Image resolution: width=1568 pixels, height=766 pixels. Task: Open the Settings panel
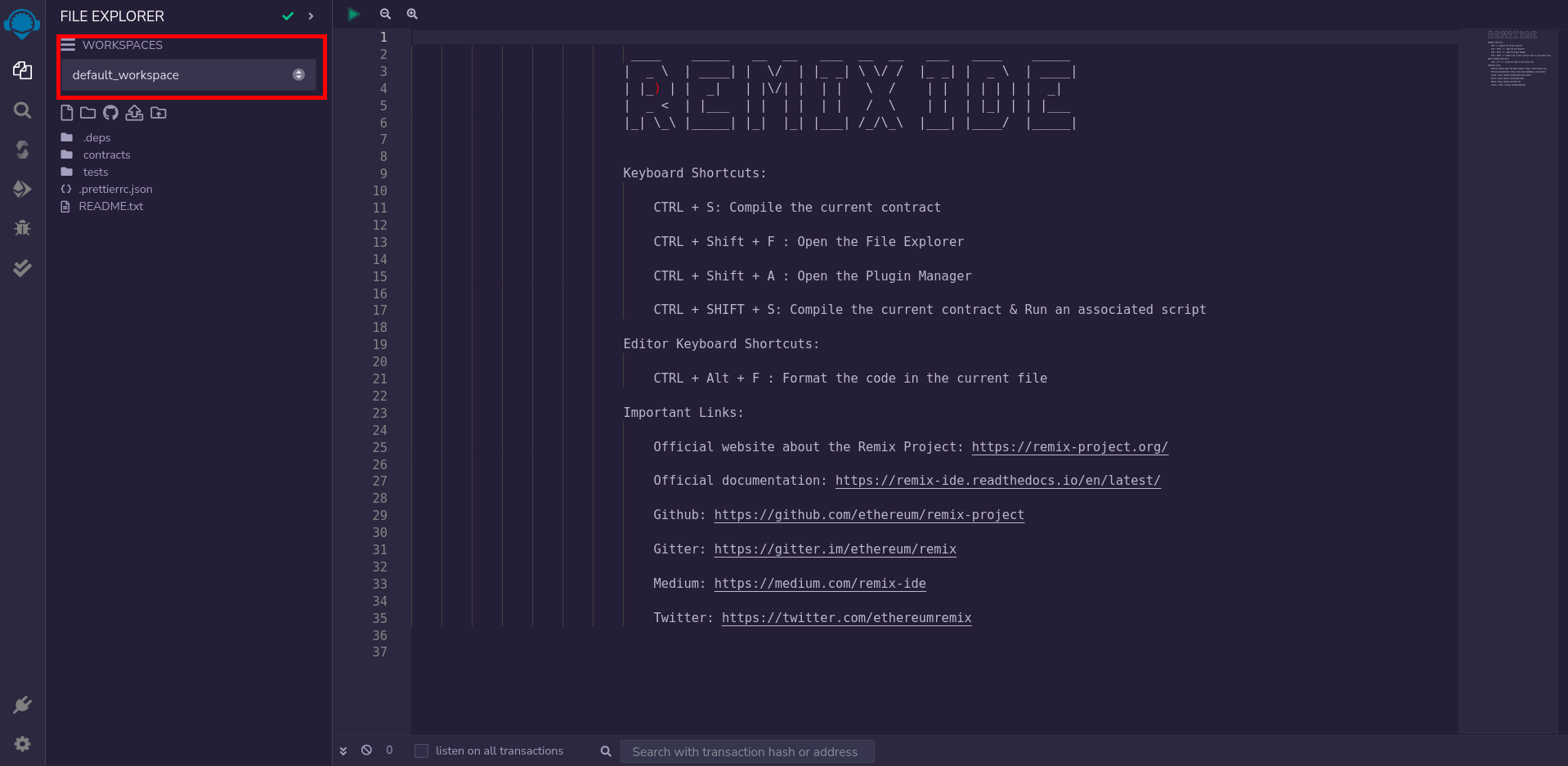click(22, 744)
